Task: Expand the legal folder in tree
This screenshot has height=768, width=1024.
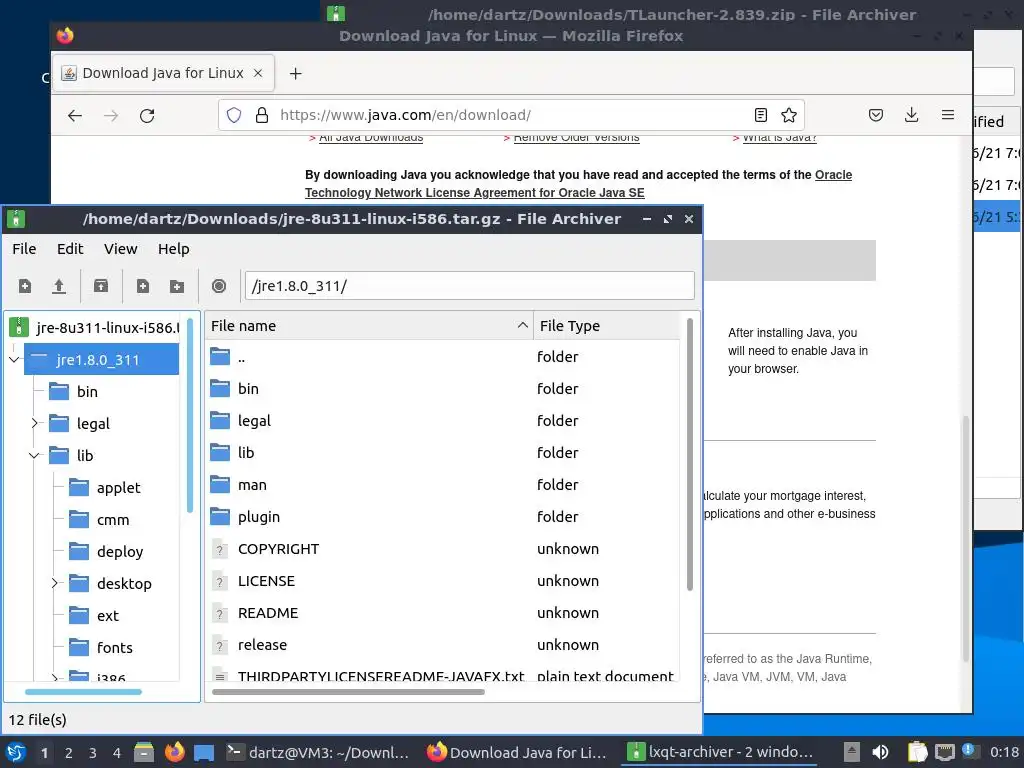Action: coord(34,423)
